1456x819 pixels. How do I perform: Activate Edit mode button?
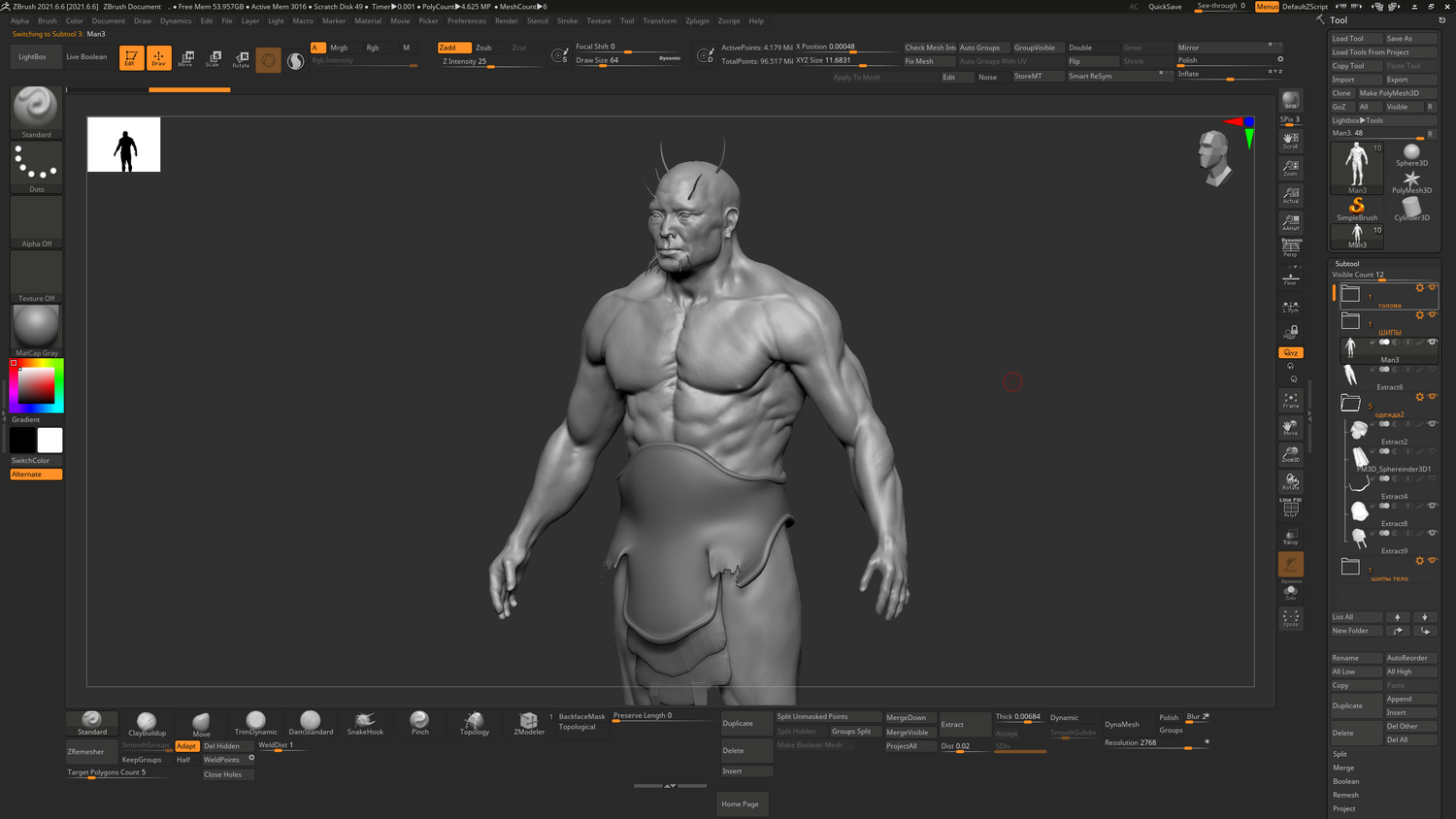[x=131, y=58]
